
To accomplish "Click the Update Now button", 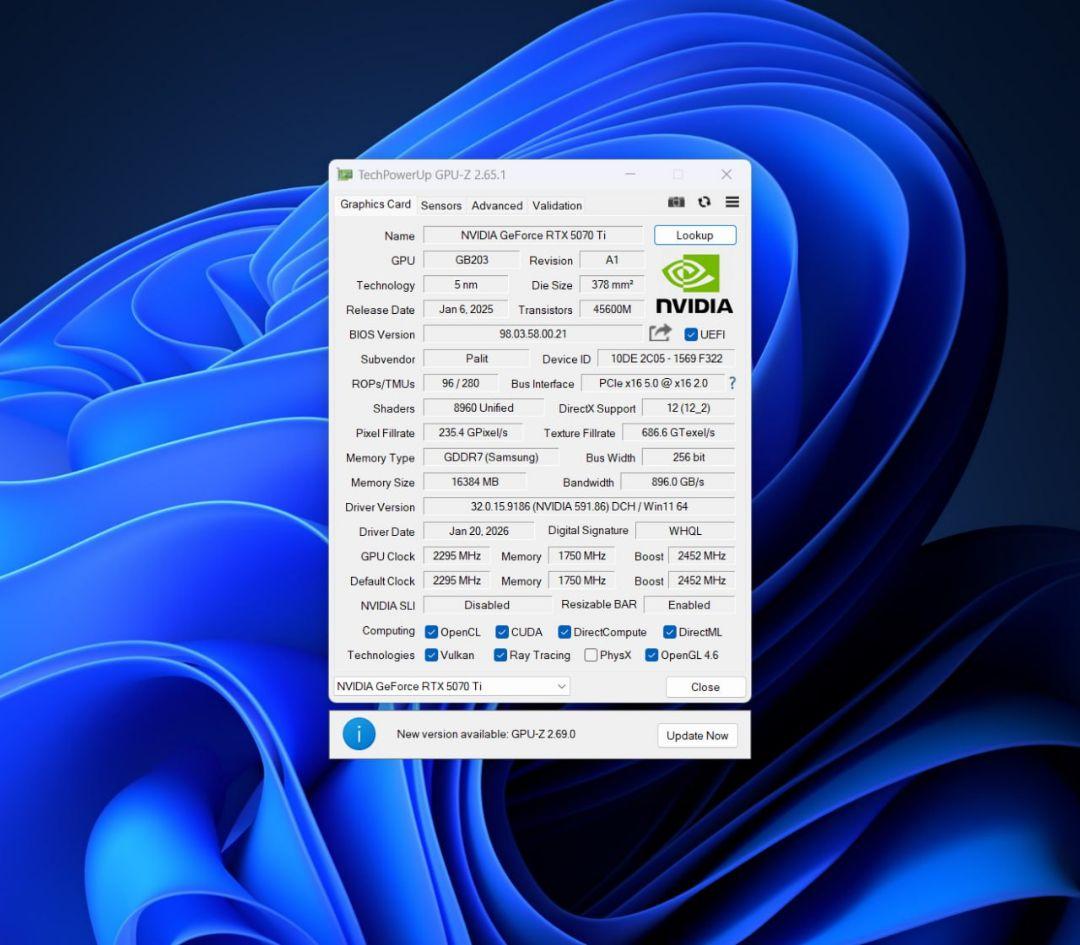I will [697, 736].
